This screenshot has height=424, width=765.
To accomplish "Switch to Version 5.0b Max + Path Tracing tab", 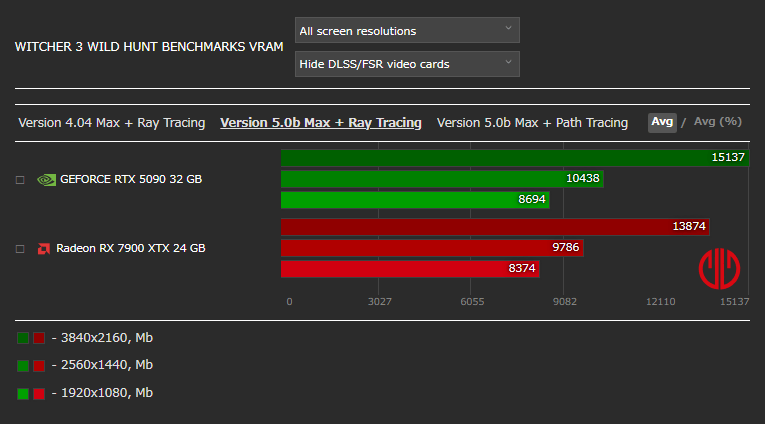I will [532, 122].
